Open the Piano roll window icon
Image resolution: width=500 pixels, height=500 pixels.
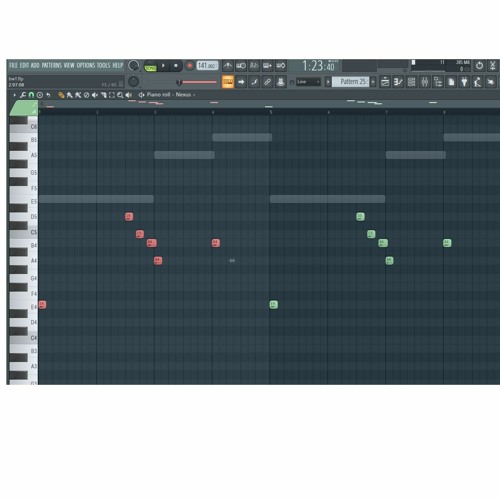[398, 82]
